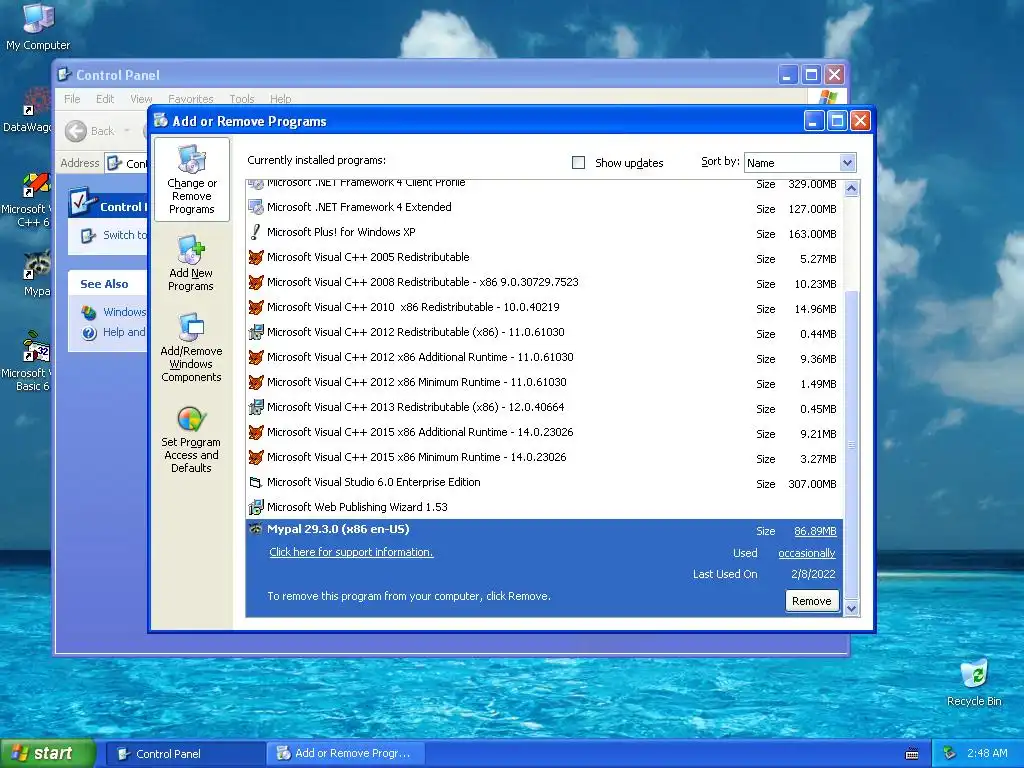The image size is (1024, 768).
Task: Open File menu in Control Panel
Action: (72, 99)
